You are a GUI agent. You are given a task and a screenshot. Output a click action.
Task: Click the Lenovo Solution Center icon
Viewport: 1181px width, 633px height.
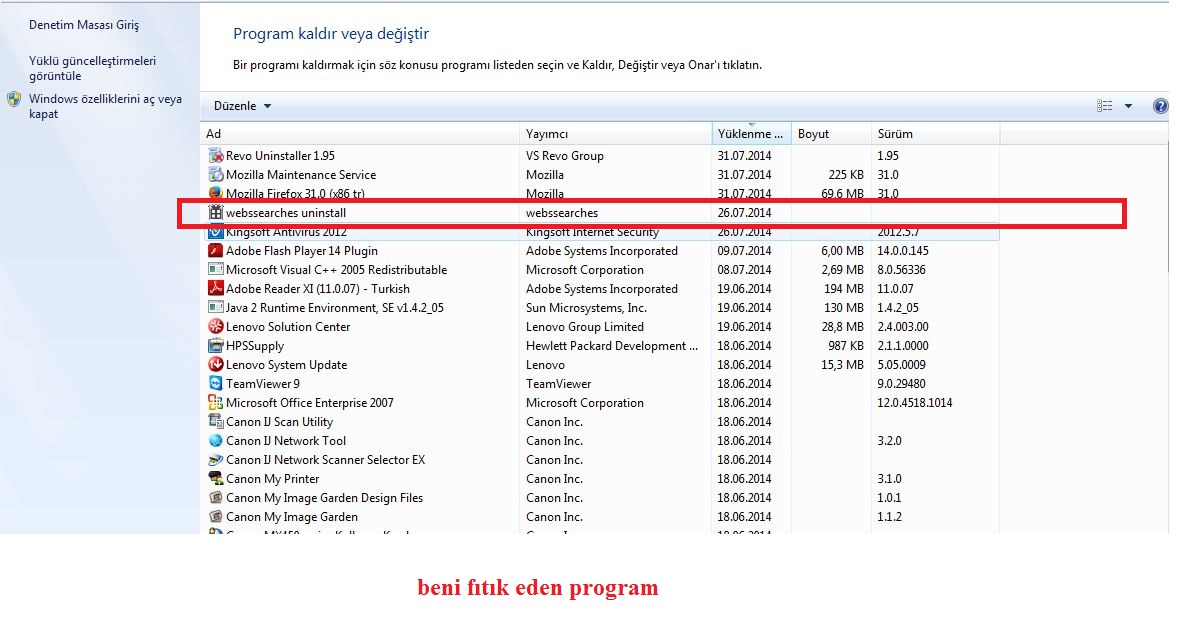tap(215, 326)
